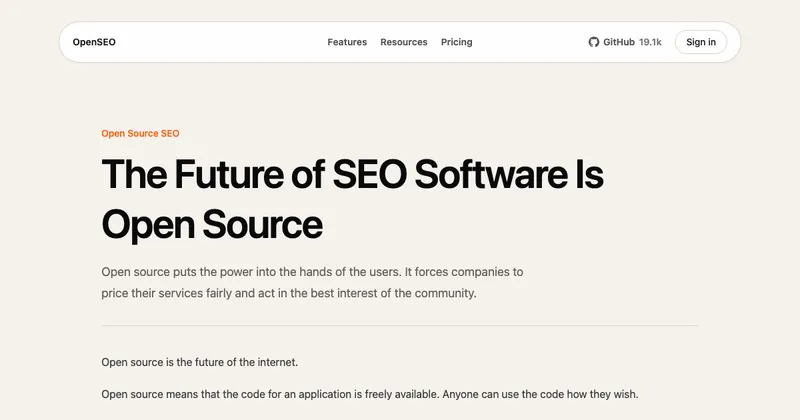Click the orange Open Source SEO label
800x420 pixels.
[x=140, y=134]
